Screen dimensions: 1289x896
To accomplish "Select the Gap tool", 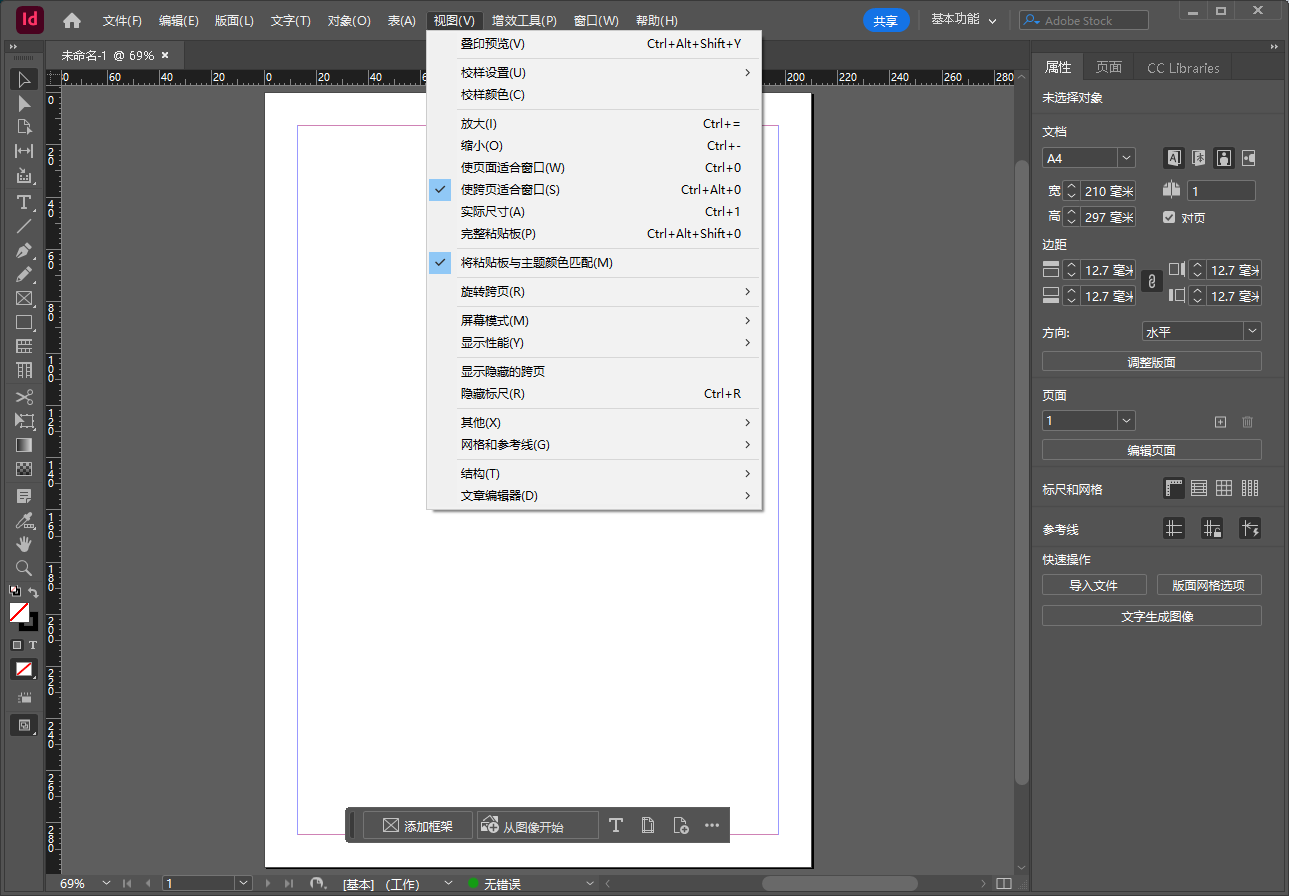I will click(x=24, y=152).
